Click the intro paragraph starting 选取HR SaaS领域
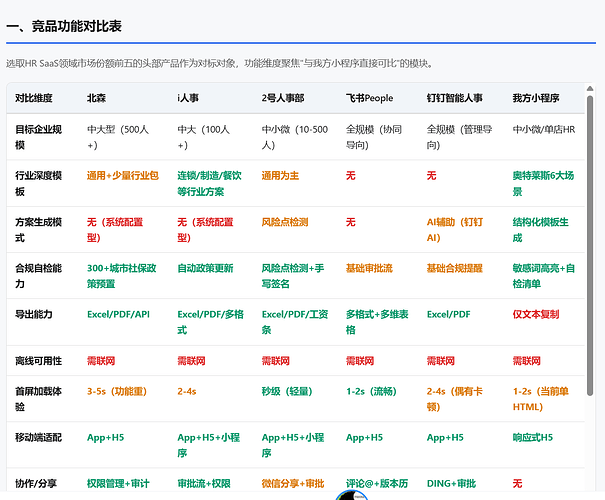 219,63
